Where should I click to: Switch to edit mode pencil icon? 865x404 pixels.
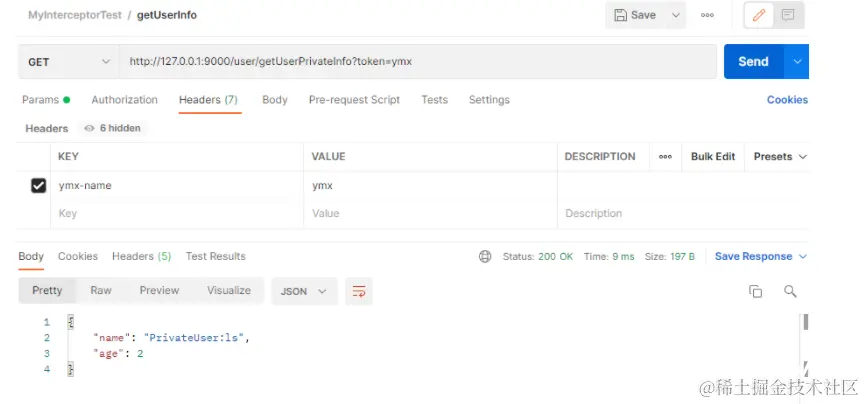pyautogui.click(x=759, y=15)
